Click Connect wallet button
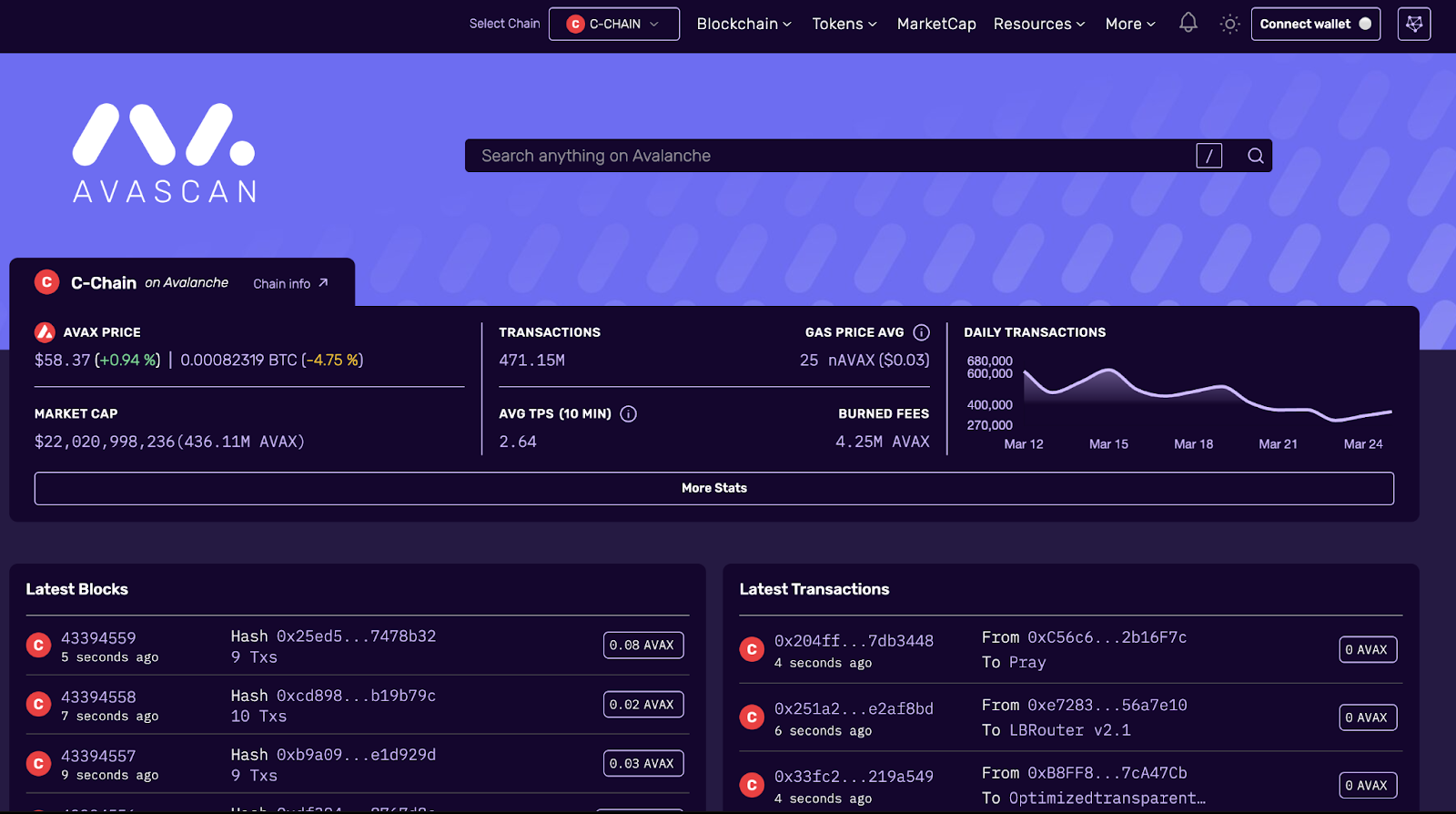 coord(1316,25)
